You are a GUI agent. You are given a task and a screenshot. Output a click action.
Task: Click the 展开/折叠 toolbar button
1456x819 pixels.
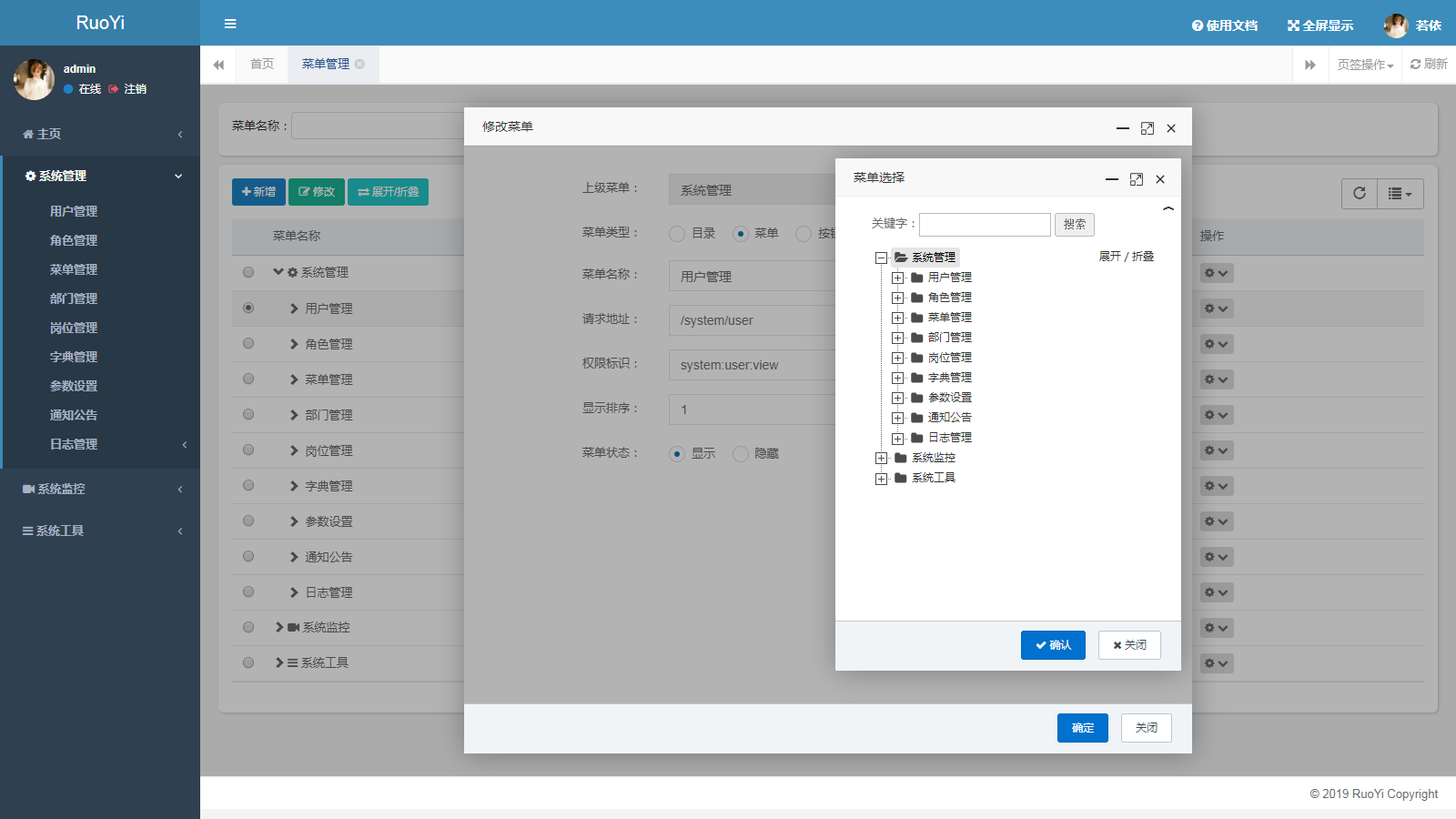[388, 192]
